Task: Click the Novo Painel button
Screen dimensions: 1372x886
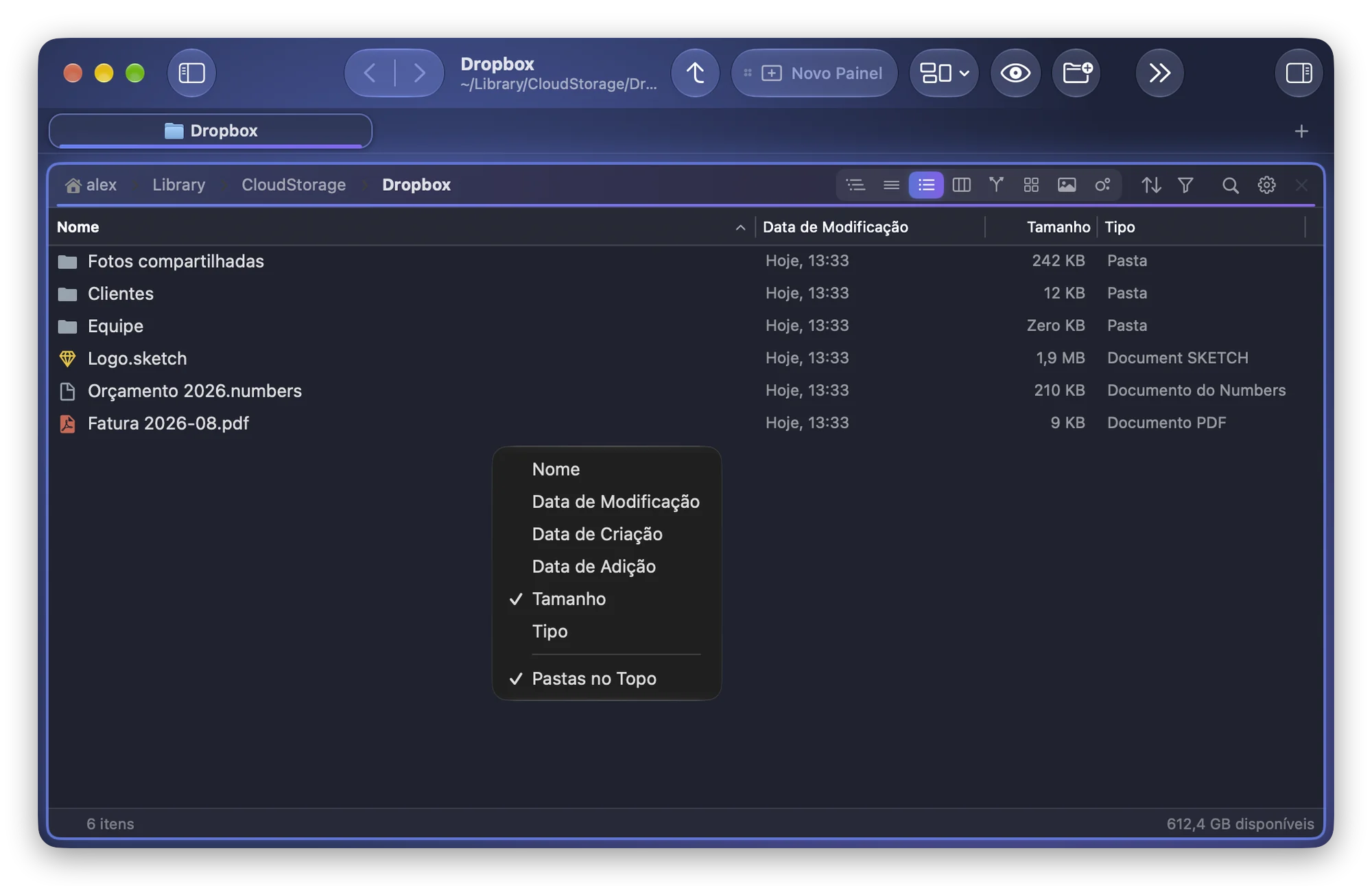Action: [814, 73]
